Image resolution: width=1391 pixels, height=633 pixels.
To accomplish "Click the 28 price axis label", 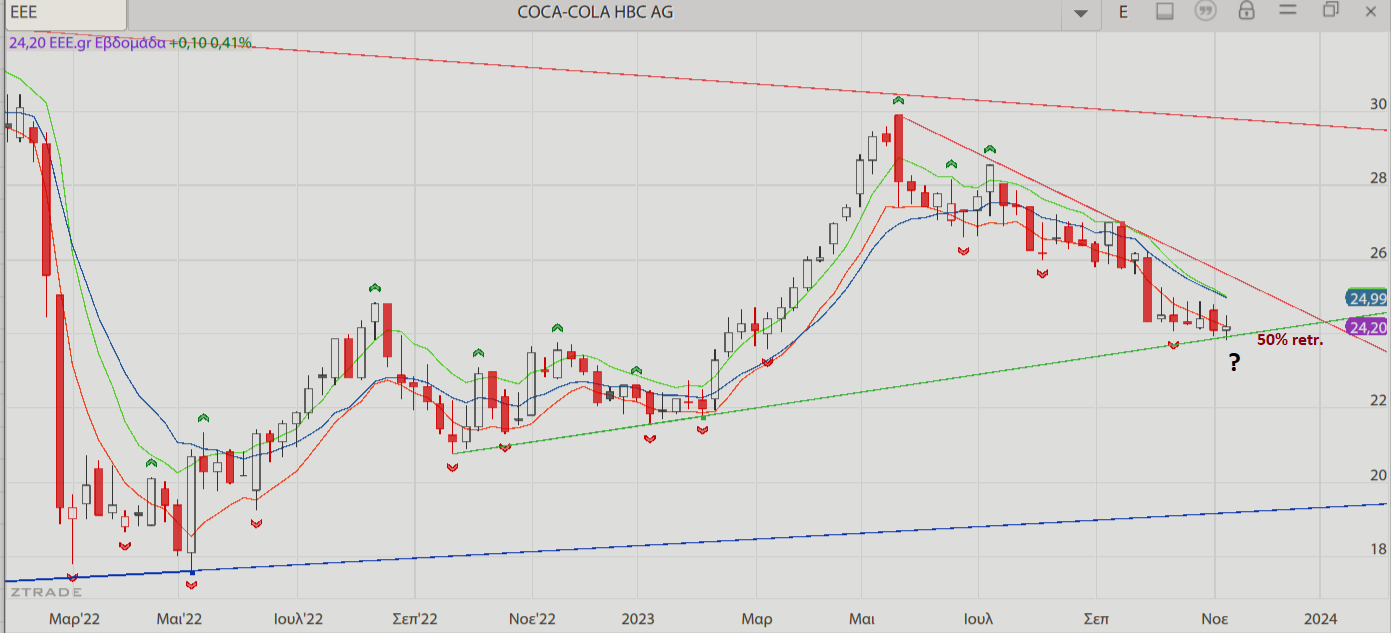I will [x=1379, y=179].
